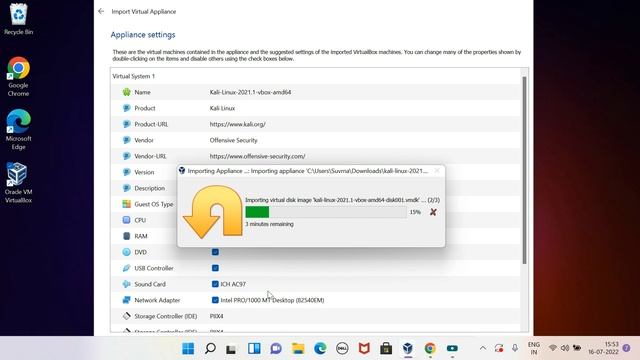This screenshot has width=640, height=360.
Task: Open Microsoft Edge desktop shortcut
Action: coord(18,129)
